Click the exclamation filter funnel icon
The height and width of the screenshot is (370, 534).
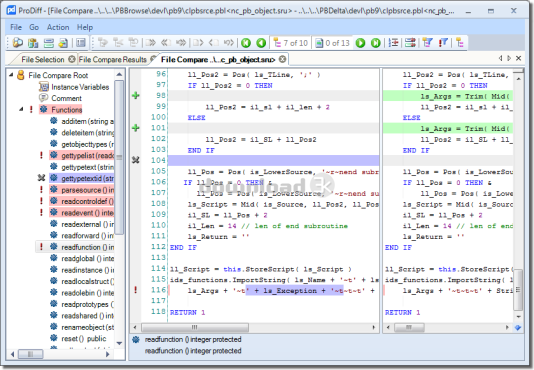tap(443, 43)
